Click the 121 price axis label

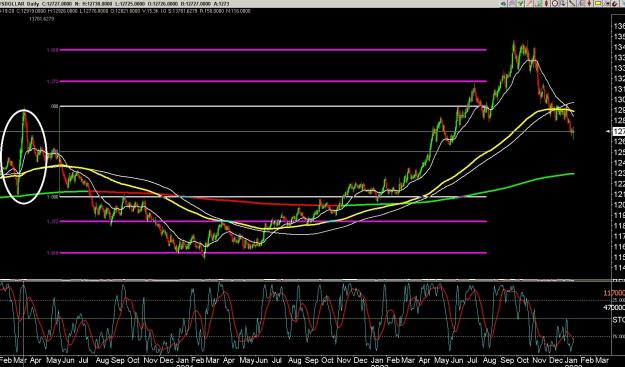[619, 194]
